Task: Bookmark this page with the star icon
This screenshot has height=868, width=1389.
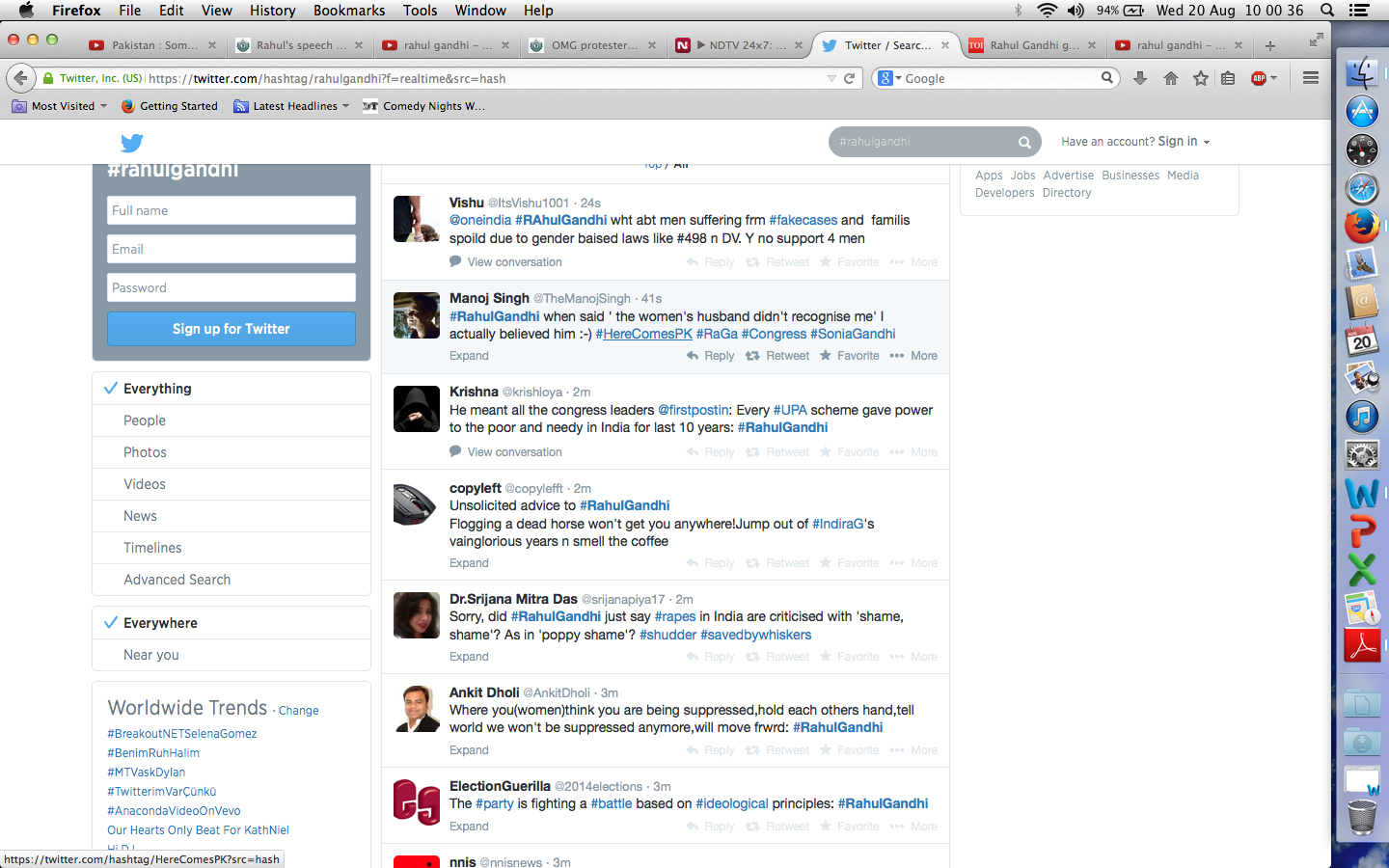Action: (x=1201, y=78)
